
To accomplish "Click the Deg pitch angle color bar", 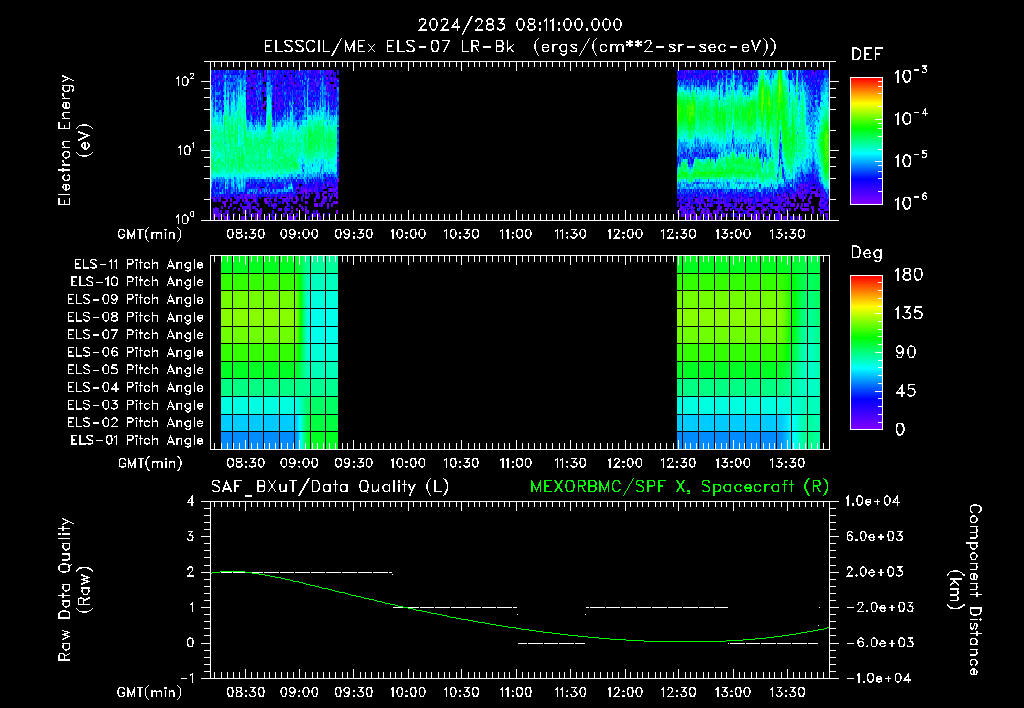I will point(866,353).
